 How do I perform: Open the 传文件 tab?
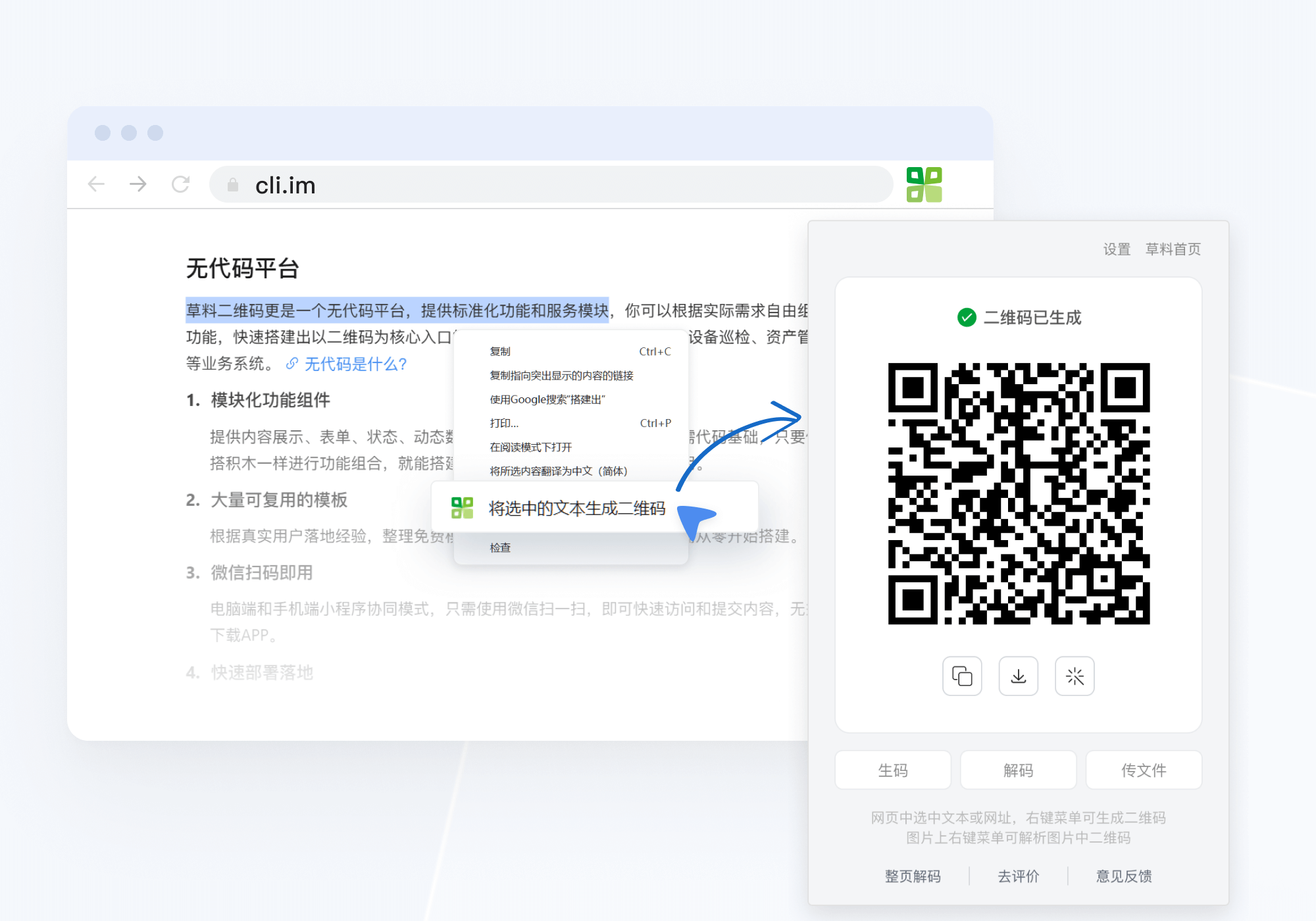point(1143,770)
